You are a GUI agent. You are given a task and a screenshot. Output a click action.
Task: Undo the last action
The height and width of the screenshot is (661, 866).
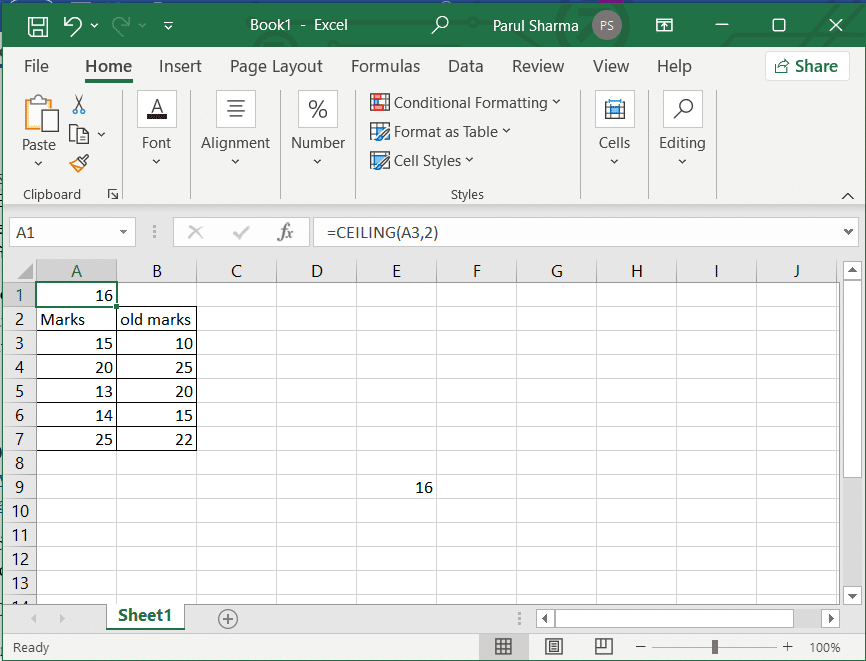72,25
